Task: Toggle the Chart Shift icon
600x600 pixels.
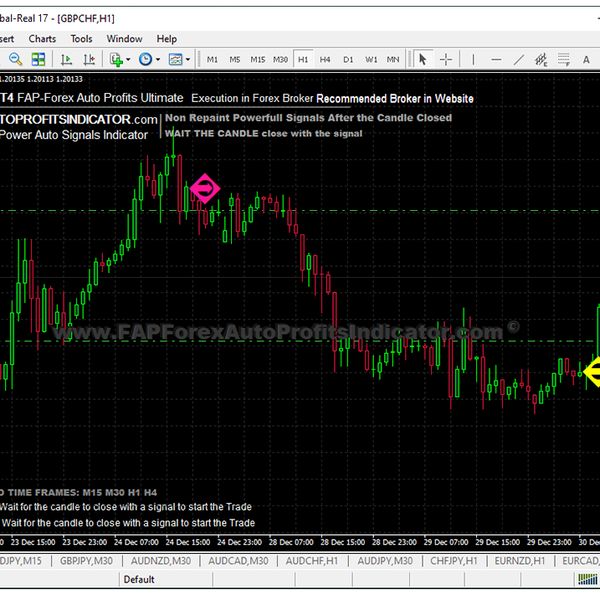Action: coord(89,59)
